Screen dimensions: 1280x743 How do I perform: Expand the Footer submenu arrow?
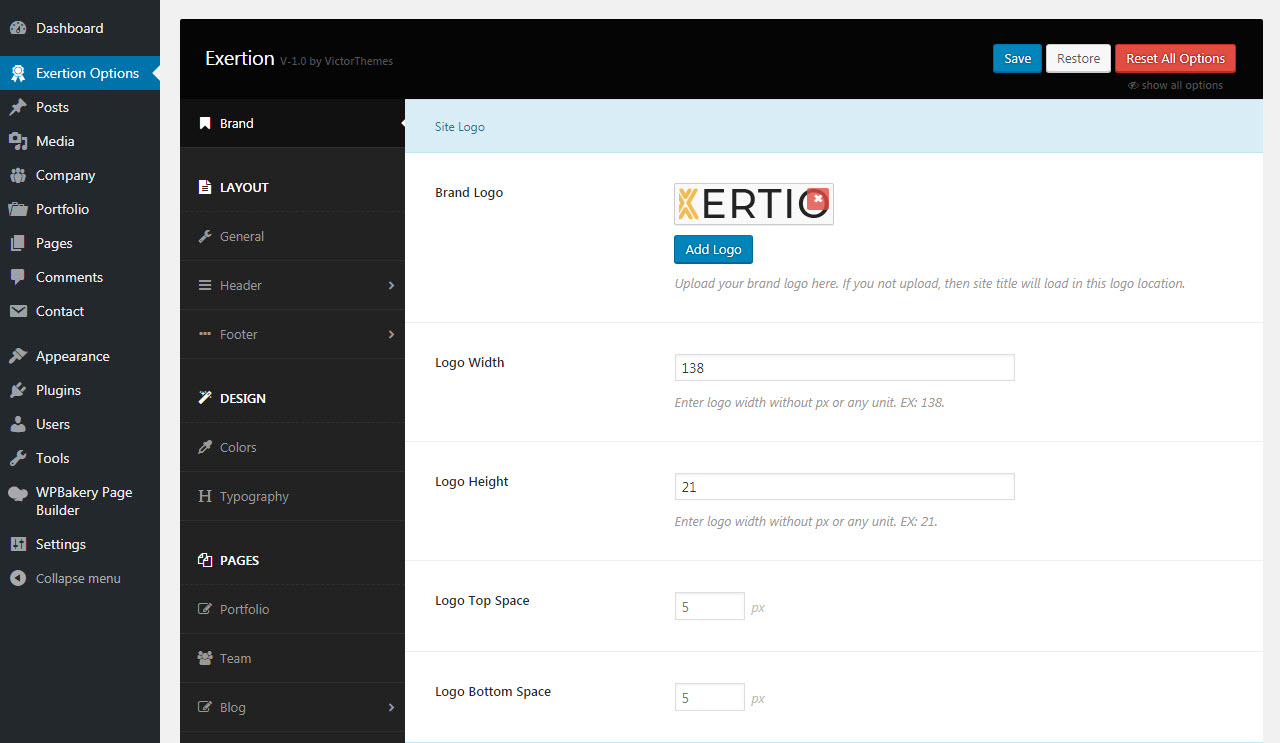[x=391, y=334]
